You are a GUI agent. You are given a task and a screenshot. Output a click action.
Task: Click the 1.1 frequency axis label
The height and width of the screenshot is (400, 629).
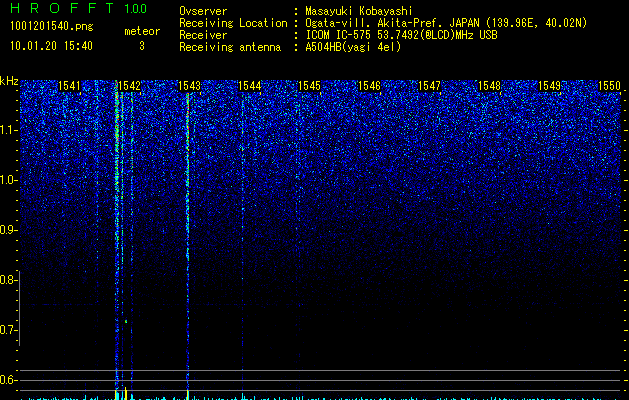7,130
